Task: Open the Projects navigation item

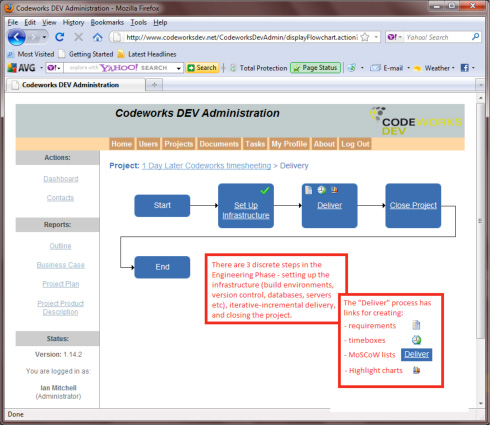Action: (x=178, y=144)
